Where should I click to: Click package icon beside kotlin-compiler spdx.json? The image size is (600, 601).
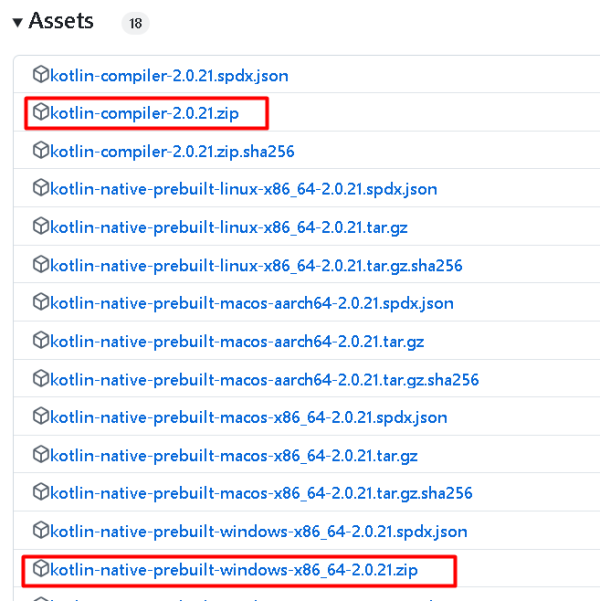coord(40,74)
